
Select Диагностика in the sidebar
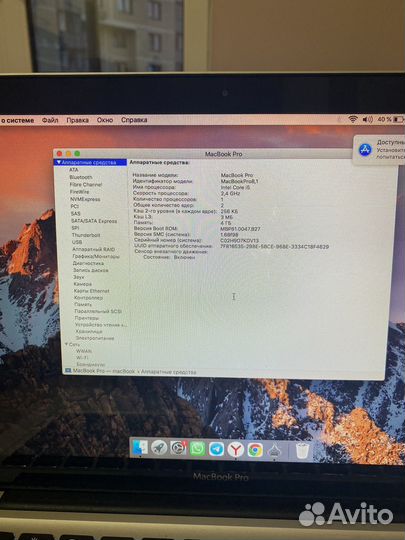coord(88,263)
